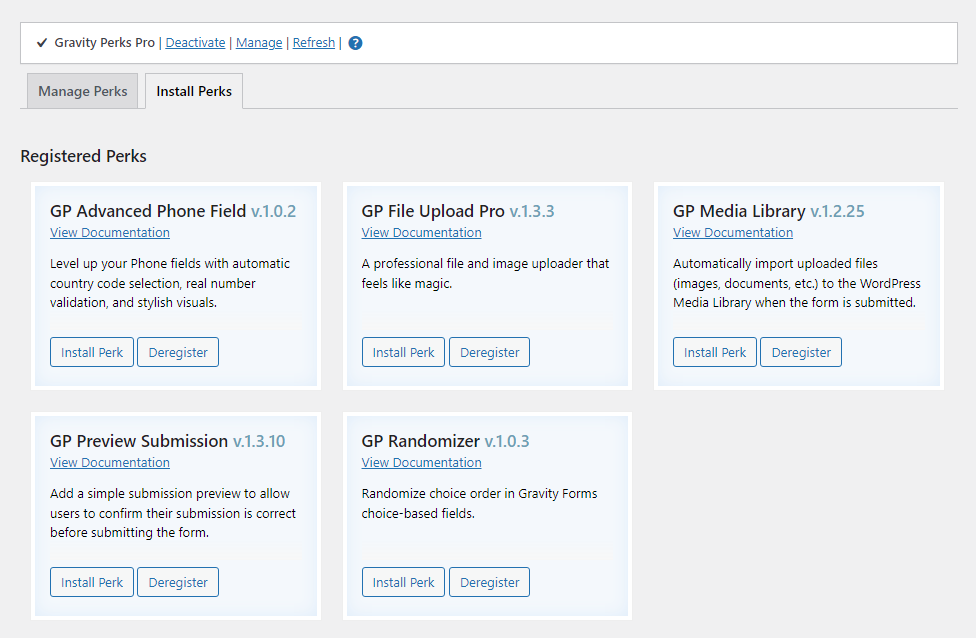The height and width of the screenshot is (638, 976).
Task: Refresh the Gravity Perks Pro license
Action: pos(314,43)
